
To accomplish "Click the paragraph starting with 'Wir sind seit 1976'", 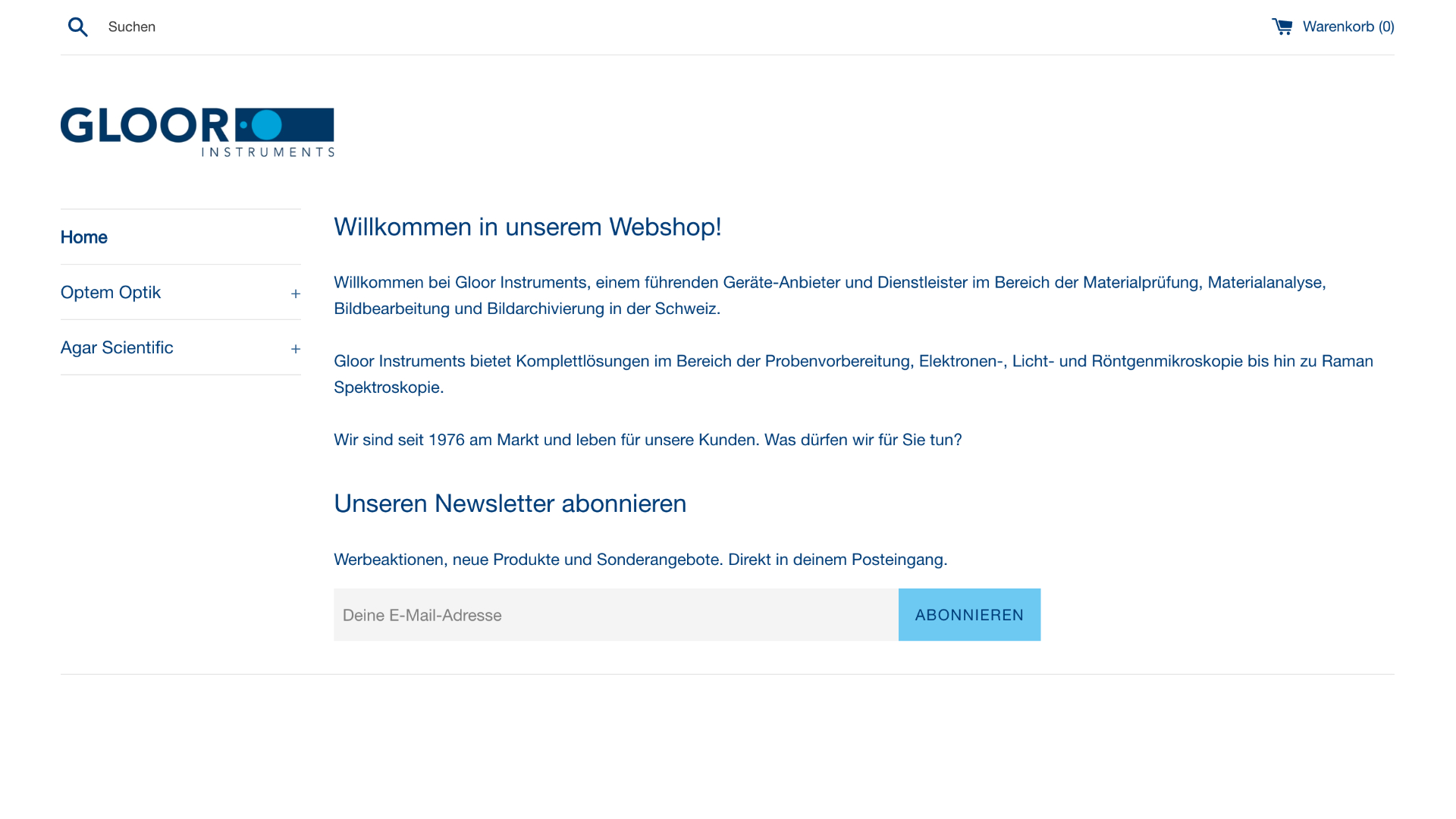I will point(648,440).
